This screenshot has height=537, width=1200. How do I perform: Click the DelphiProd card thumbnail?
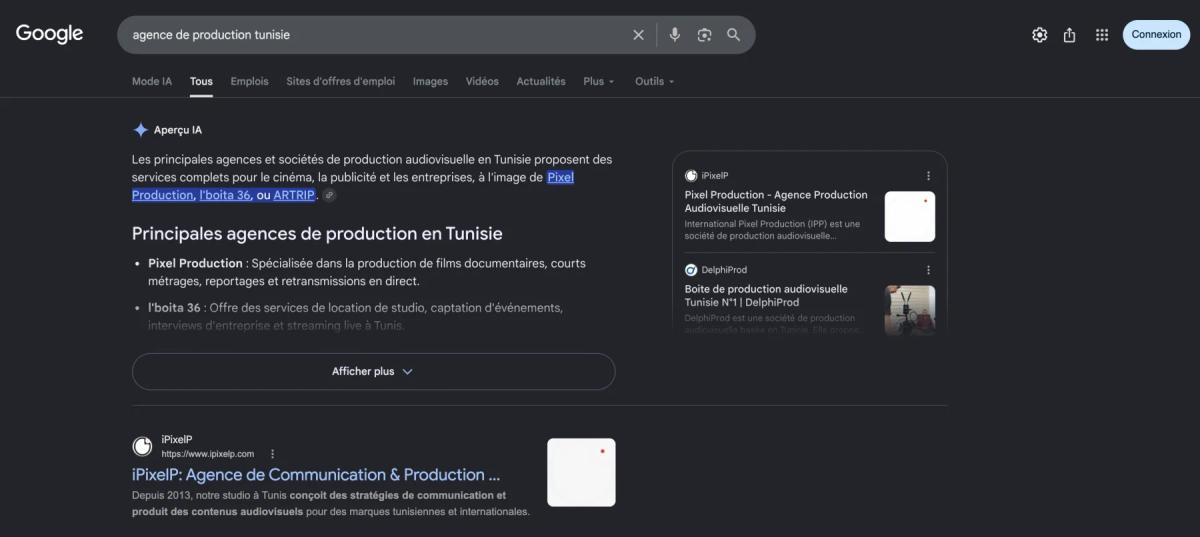click(x=910, y=310)
